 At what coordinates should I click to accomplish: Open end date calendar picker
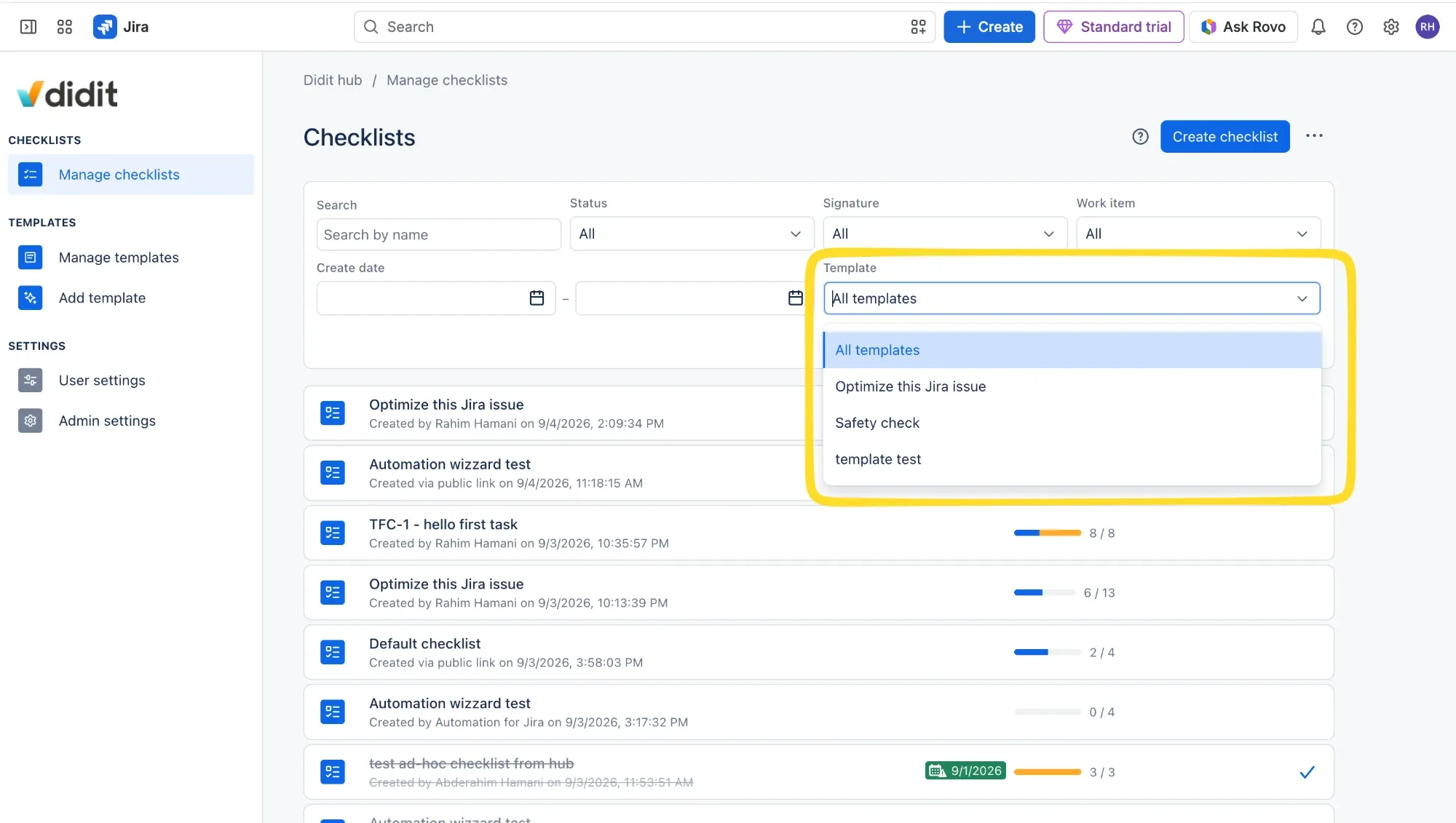coord(796,298)
